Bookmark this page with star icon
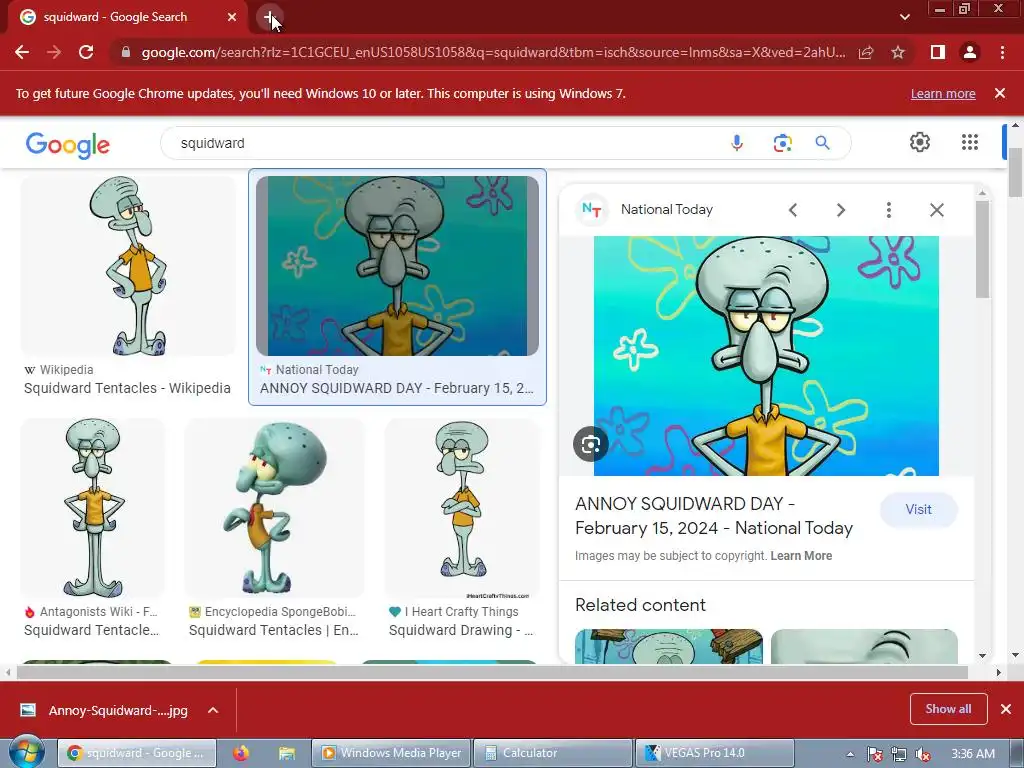The image size is (1024, 768). pyautogui.click(x=898, y=52)
